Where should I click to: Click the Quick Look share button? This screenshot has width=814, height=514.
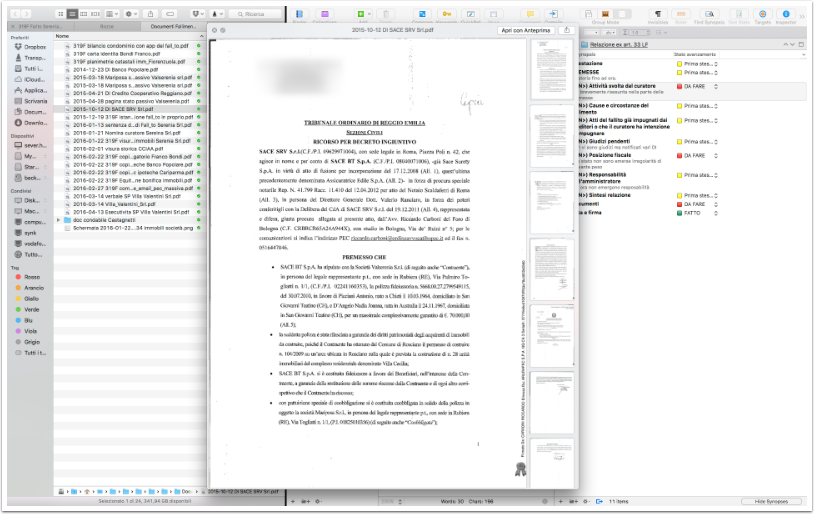(566, 31)
